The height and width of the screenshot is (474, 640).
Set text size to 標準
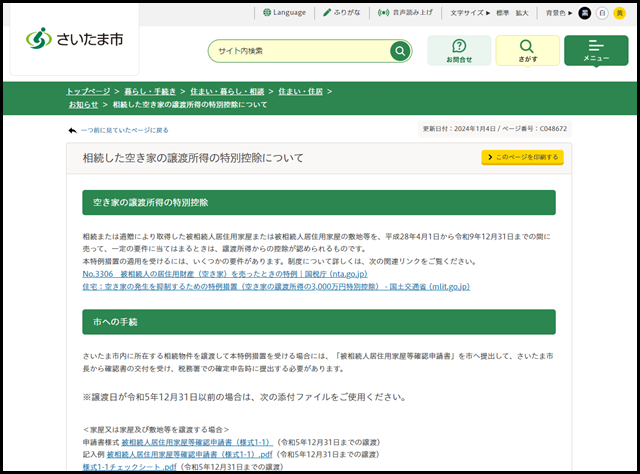click(502, 13)
